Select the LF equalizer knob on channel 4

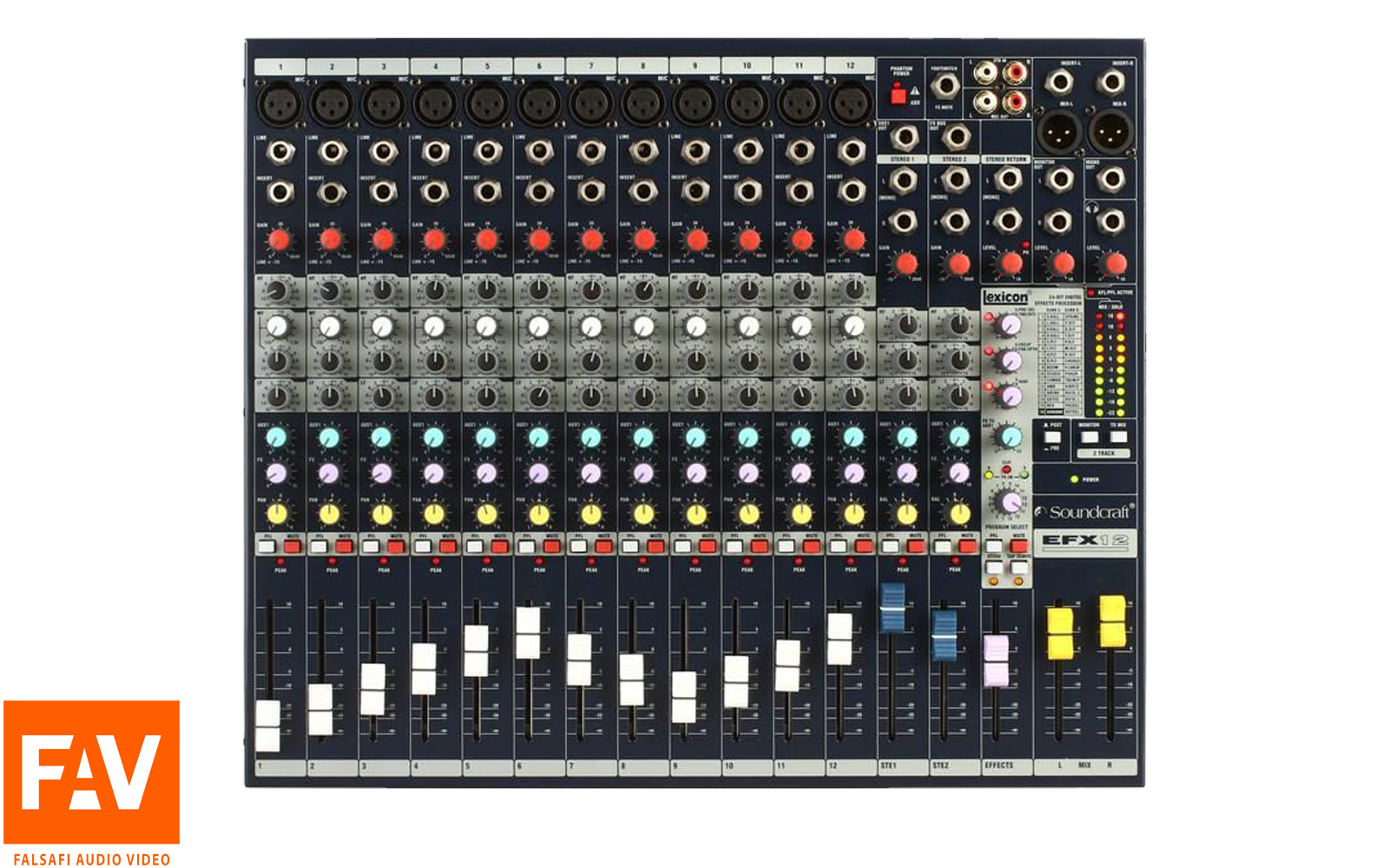click(x=434, y=397)
